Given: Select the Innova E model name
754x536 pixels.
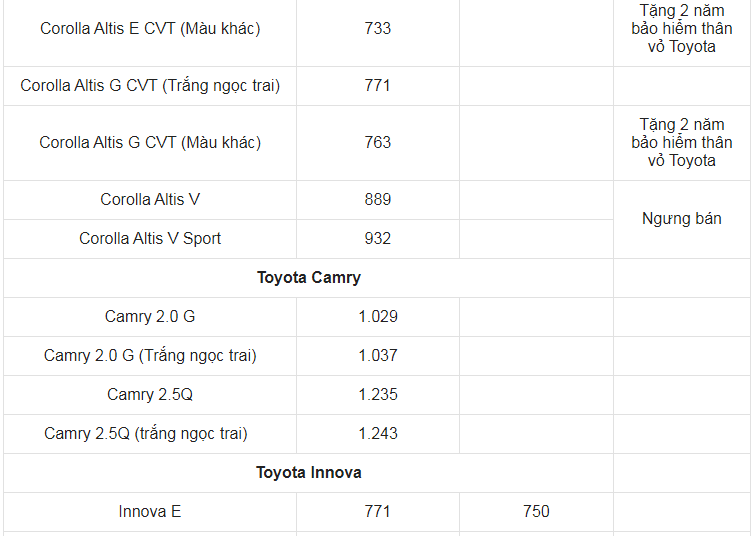Looking at the screenshot, I should (x=150, y=511).
